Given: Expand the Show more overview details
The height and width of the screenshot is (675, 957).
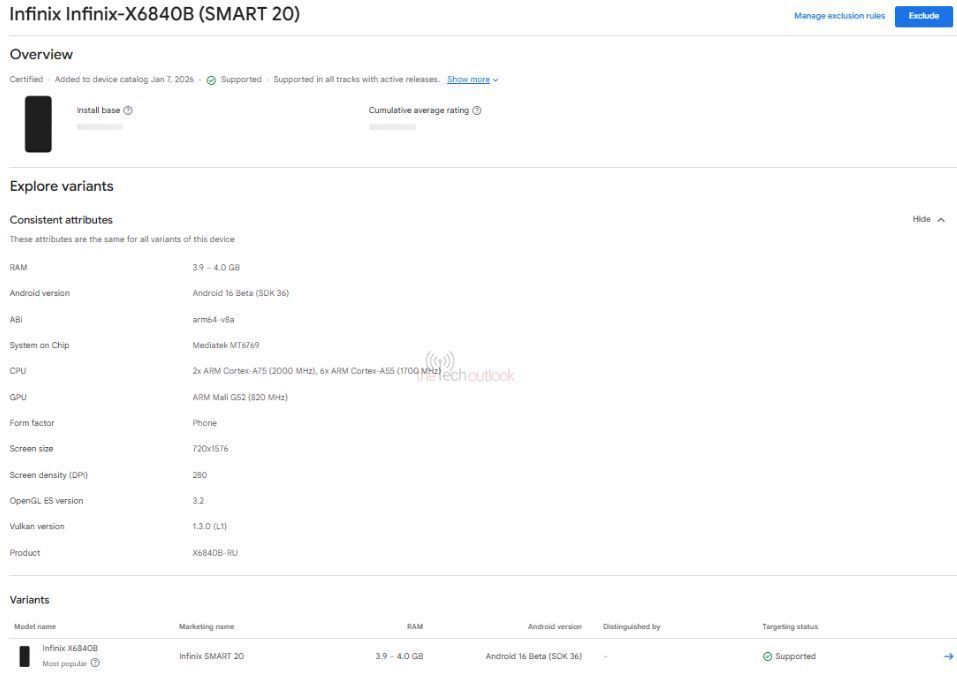Looking at the screenshot, I should (472, 80).
